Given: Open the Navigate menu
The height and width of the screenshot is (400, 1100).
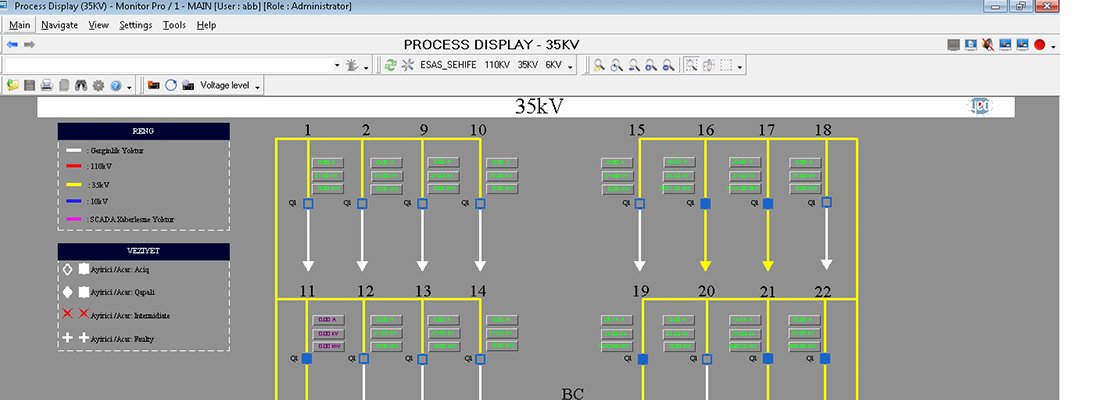Looking at the screenshot, I should click(x=60, y=25).
